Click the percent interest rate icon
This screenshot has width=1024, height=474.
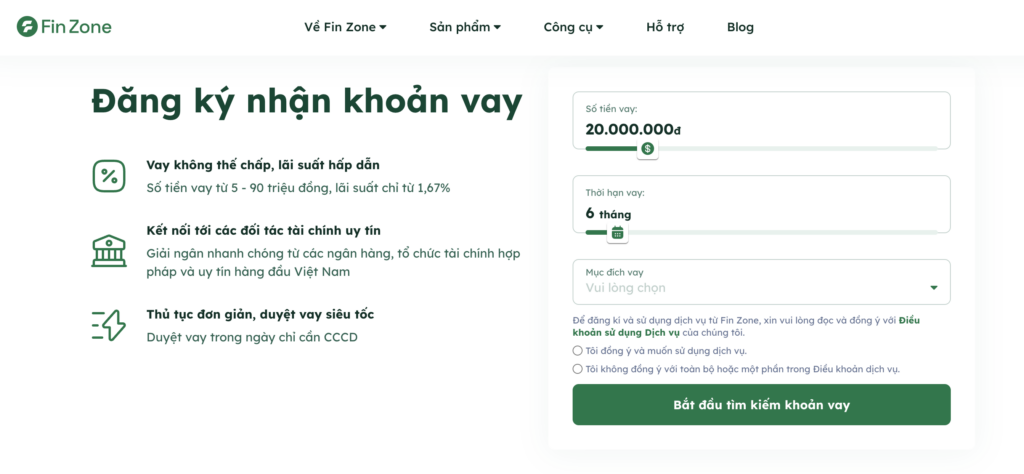click(x=109, y=176)
